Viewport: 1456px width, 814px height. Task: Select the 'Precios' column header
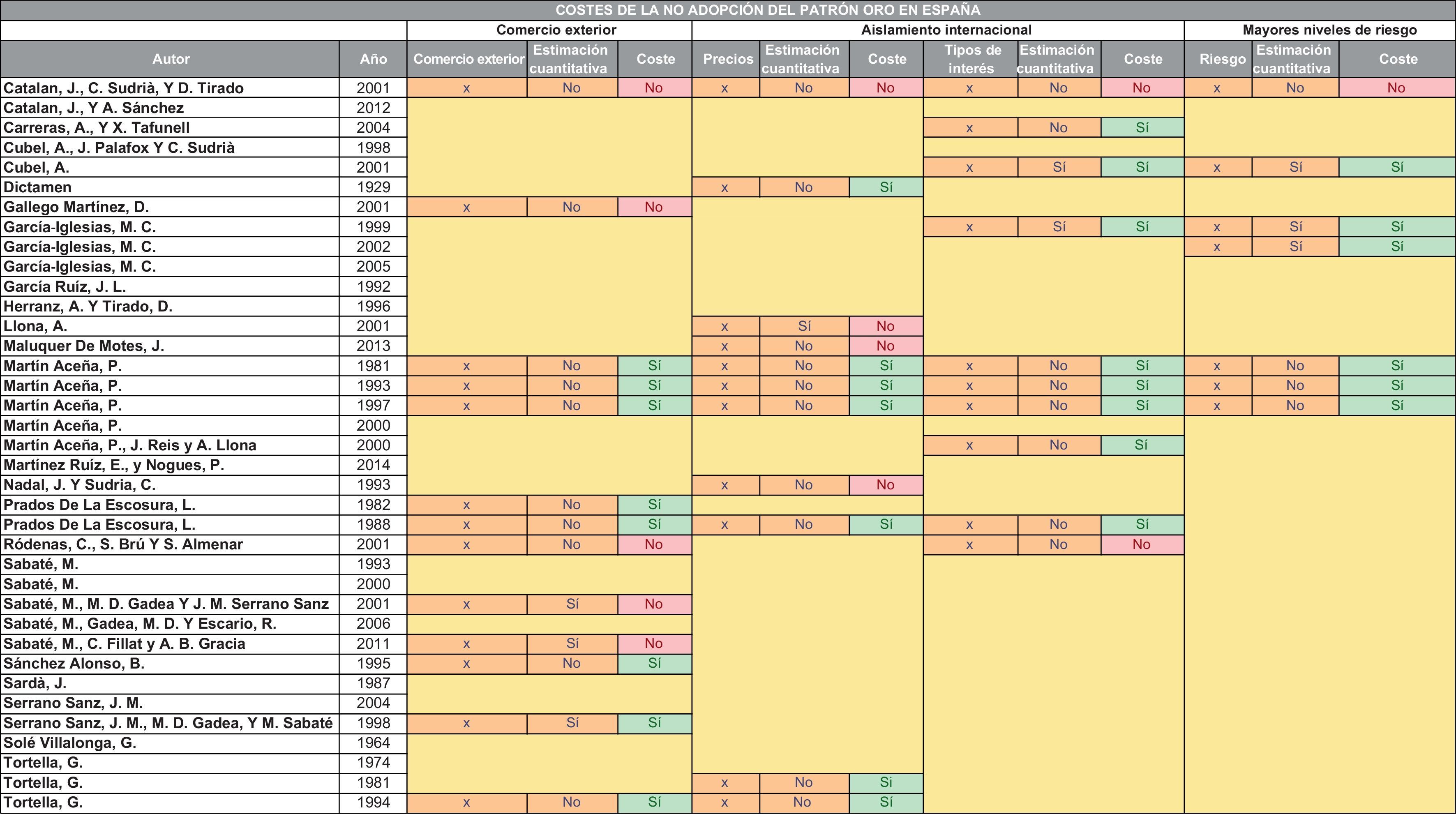pyautogui.click(x=727, y=59)
